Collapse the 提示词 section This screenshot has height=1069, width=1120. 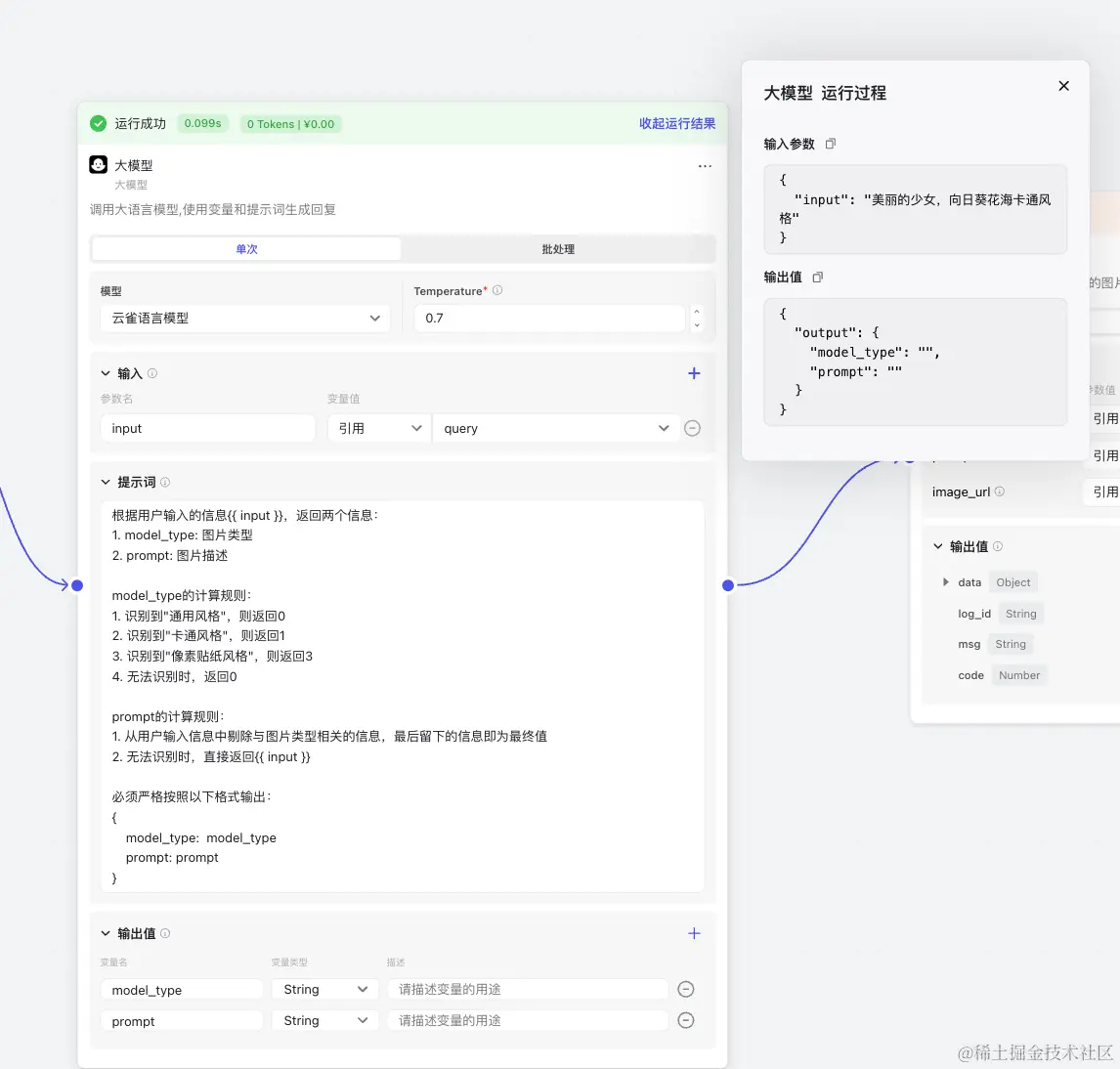point(106,482)
